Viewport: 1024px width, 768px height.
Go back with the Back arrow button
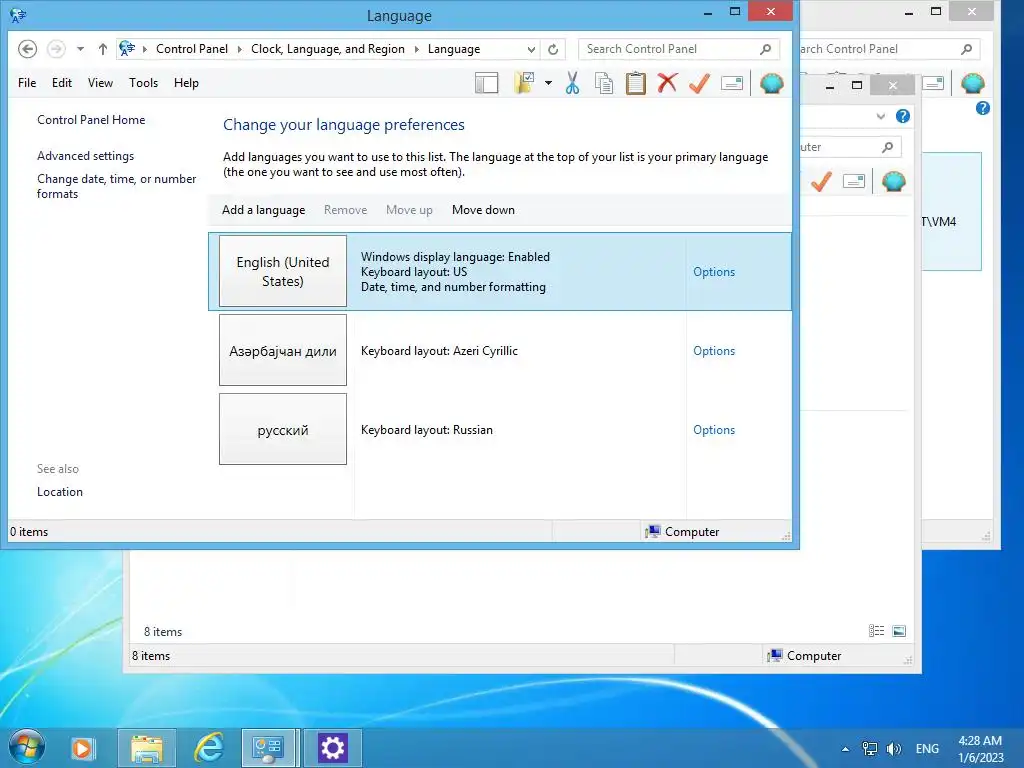27,49
